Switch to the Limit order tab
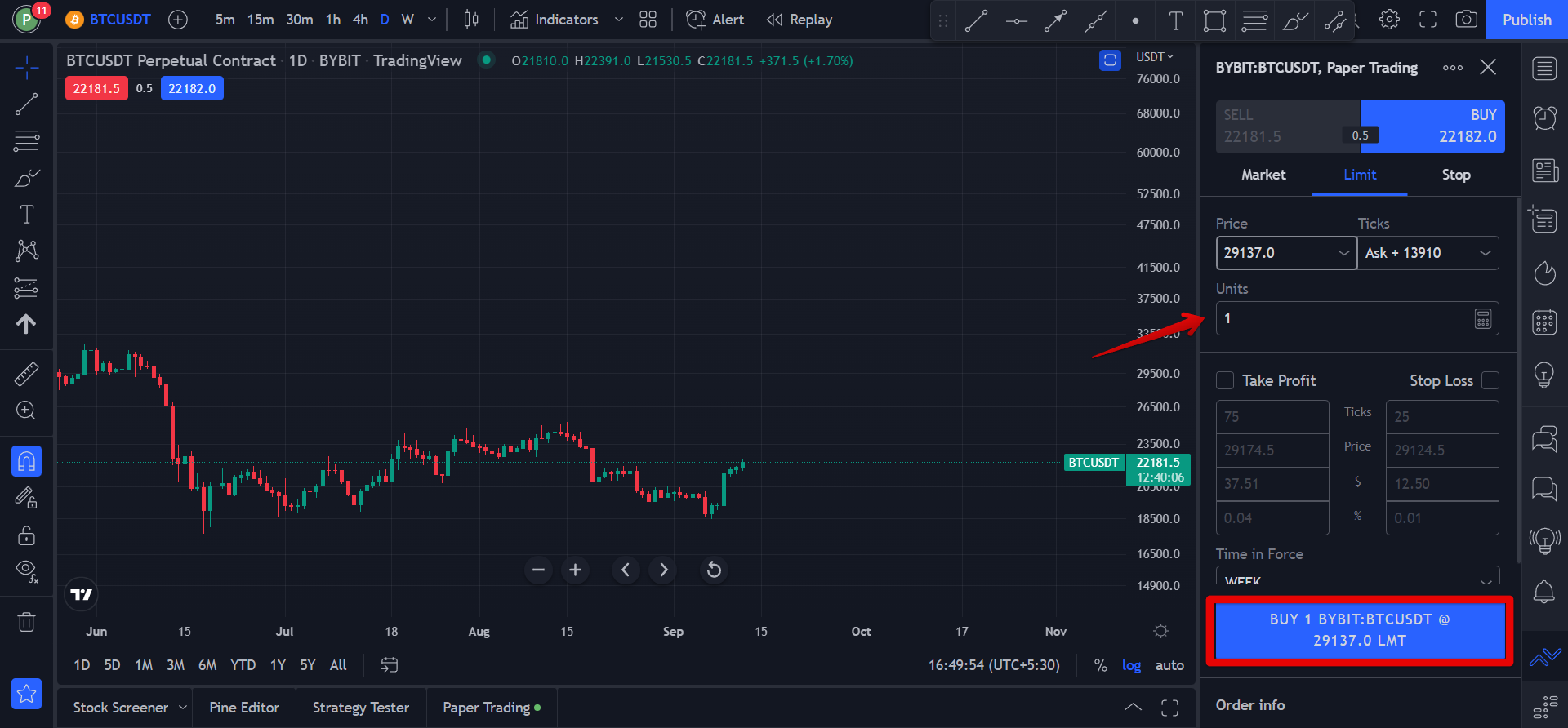 click(x=1360, y=175)
